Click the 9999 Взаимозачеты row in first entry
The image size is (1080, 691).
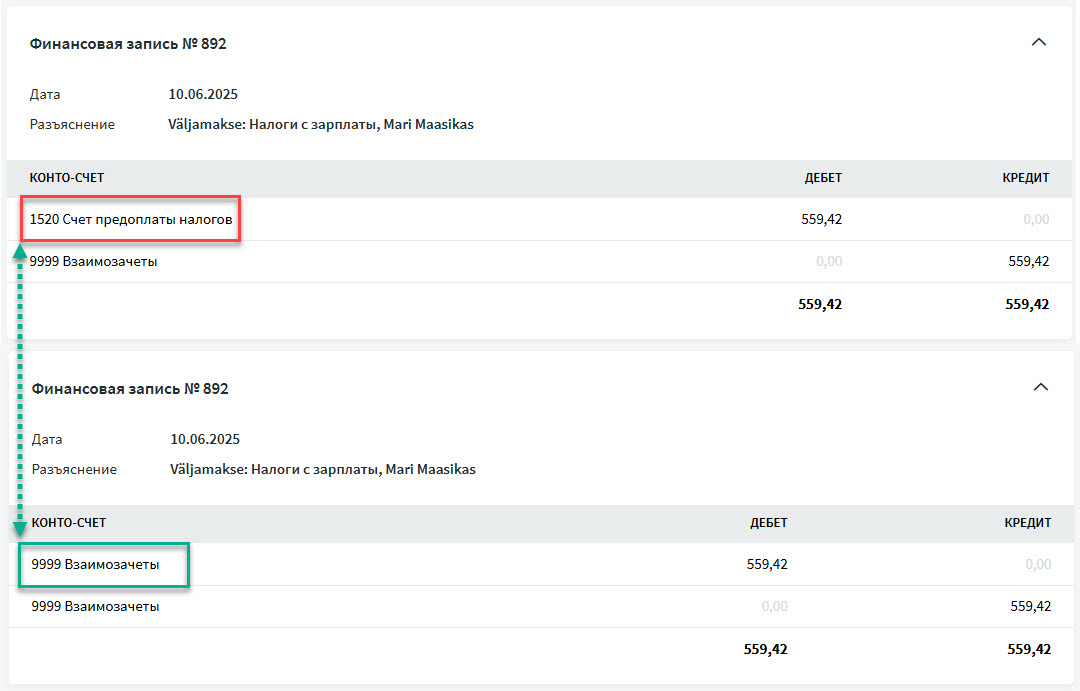click(x=539, y=262)
